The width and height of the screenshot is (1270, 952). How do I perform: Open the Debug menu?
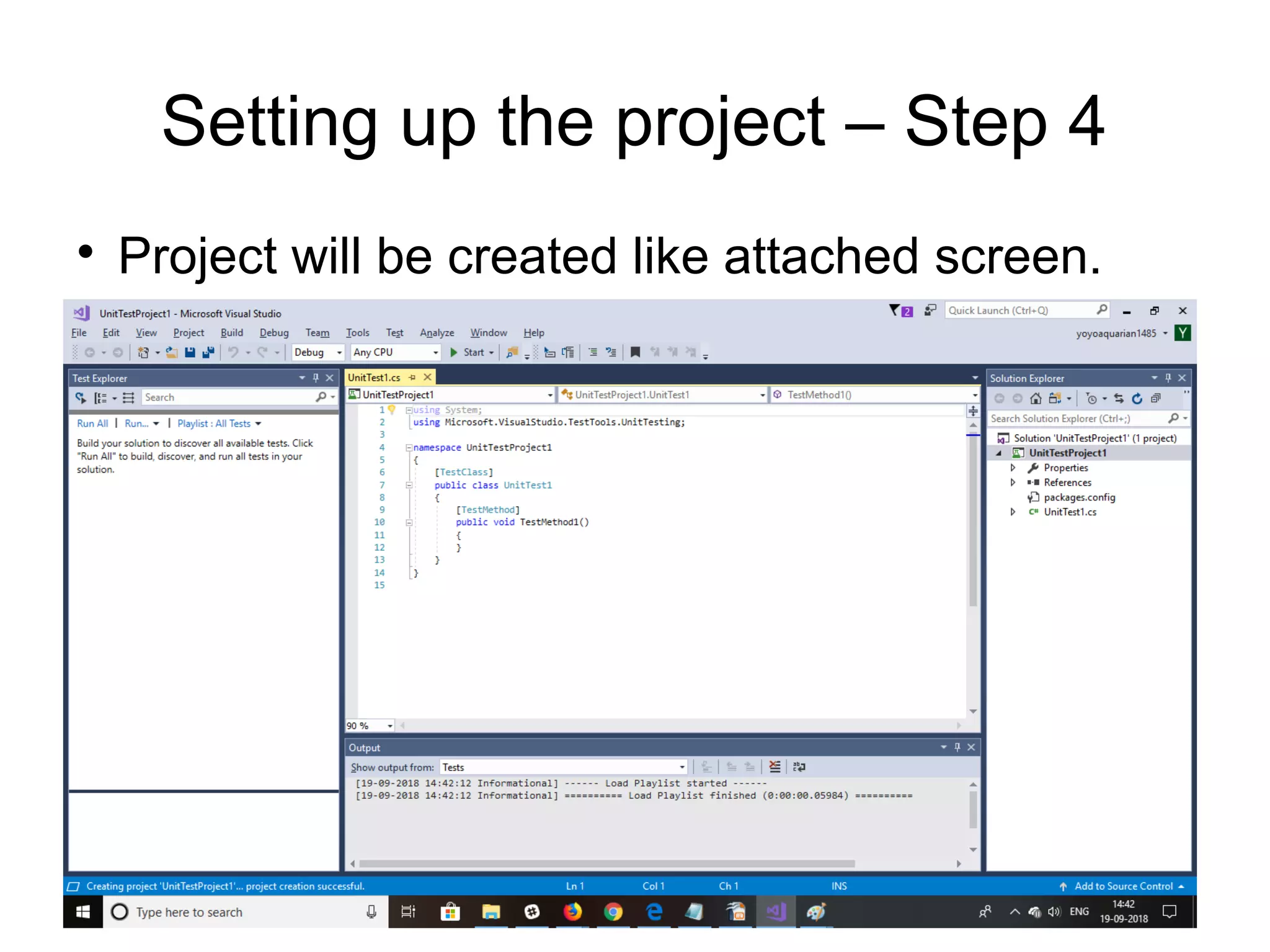[x=274, y=332]
